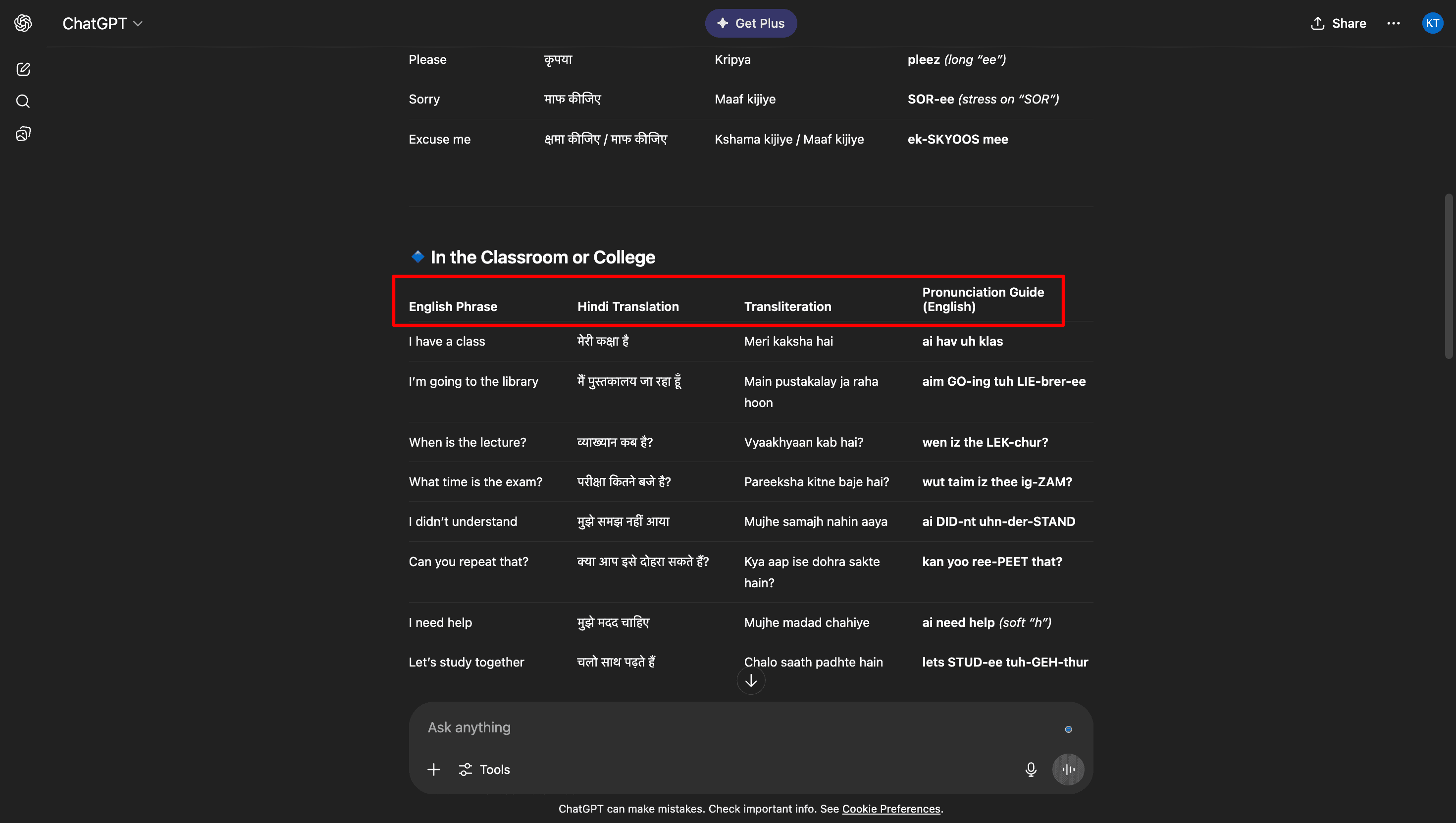Viewport: 1456px width, 823px height.
Task: Click 'kan yoo ree-PEET that?'
Action: (992, 562)
